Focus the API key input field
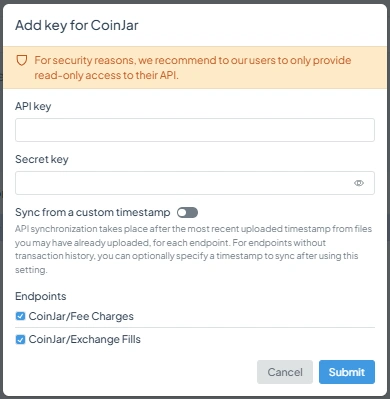Screen dimensions: 390x399 [195, 130]
